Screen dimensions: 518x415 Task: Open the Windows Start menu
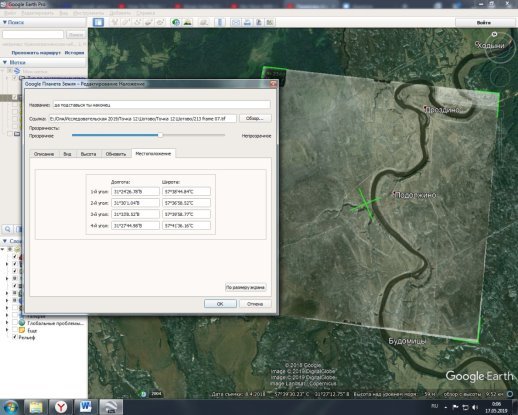pos(10,407)
